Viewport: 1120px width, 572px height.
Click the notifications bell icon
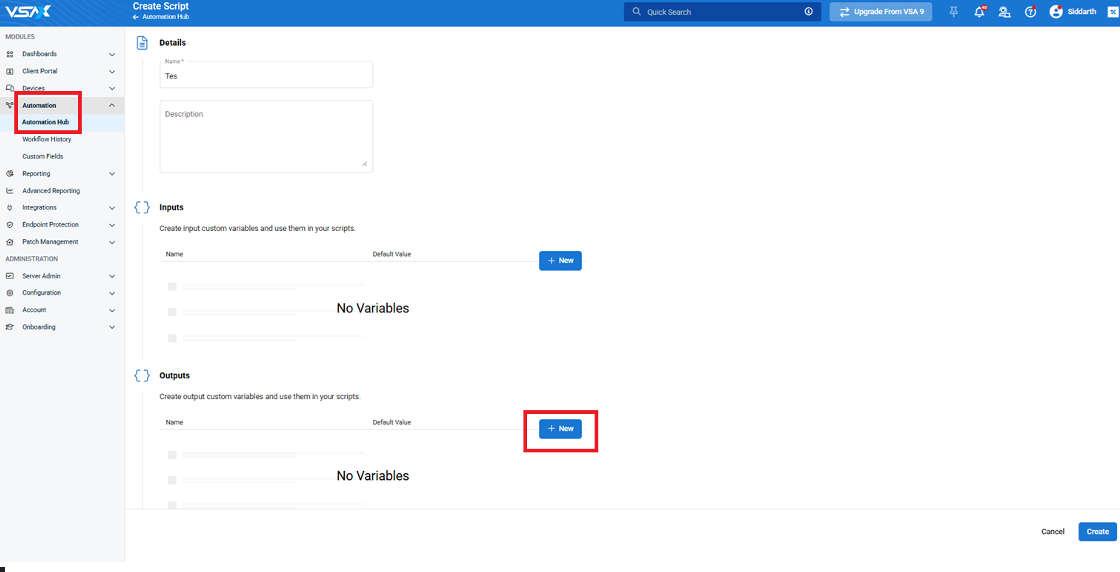point(979,12)
